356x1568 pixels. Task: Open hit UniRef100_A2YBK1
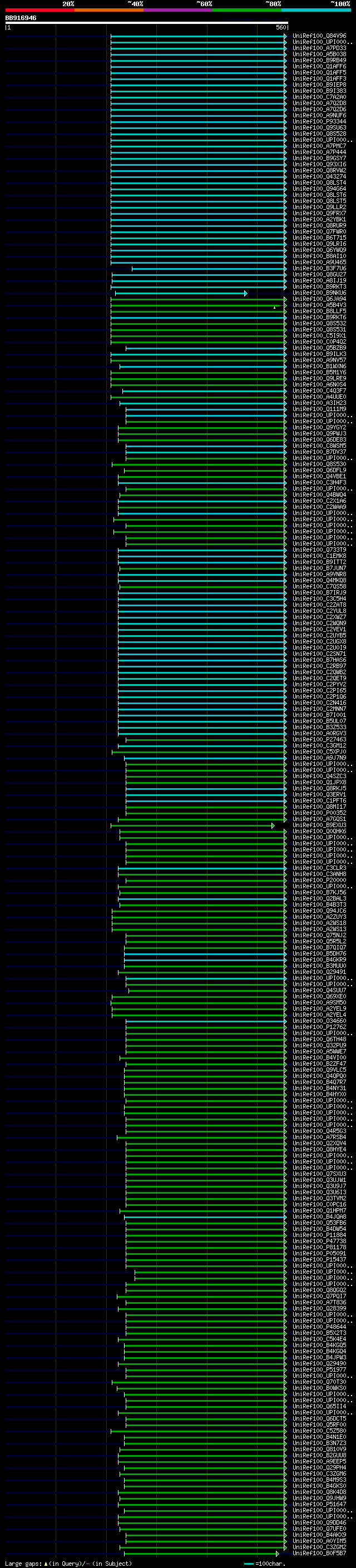[319, 219]
